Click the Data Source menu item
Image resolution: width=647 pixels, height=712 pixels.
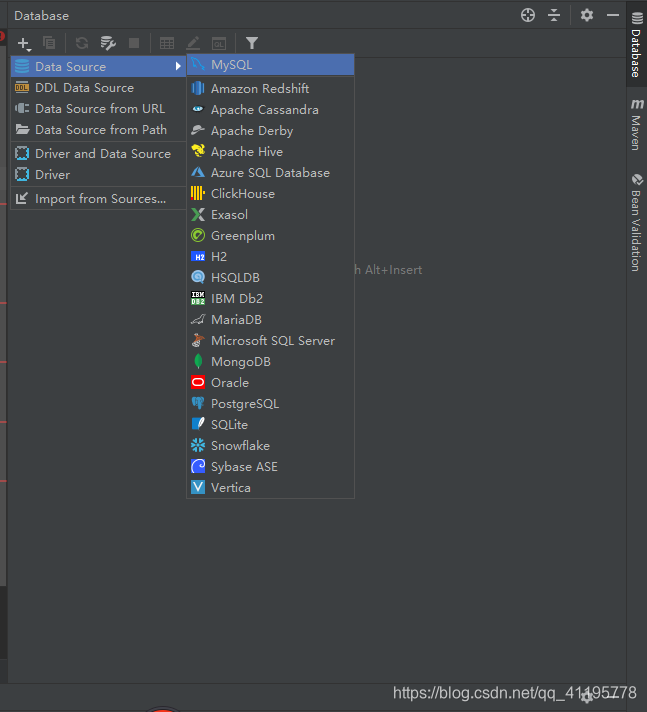[98, 66]
